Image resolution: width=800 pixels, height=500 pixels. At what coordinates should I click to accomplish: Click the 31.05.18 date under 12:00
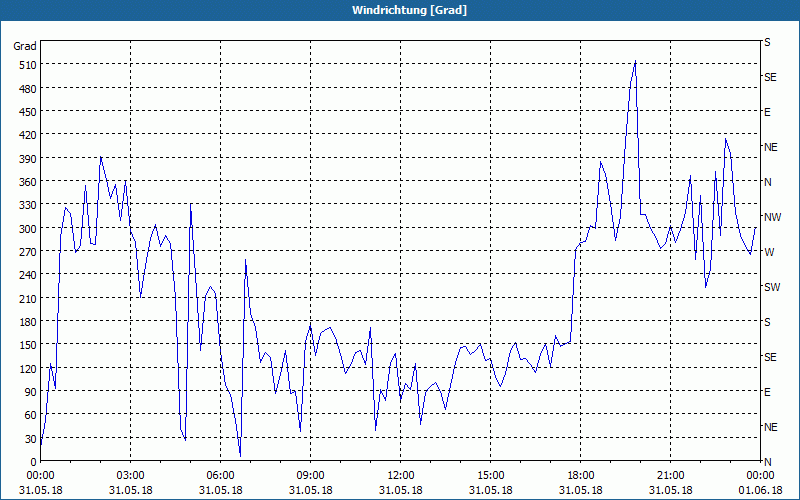(401, 490)
